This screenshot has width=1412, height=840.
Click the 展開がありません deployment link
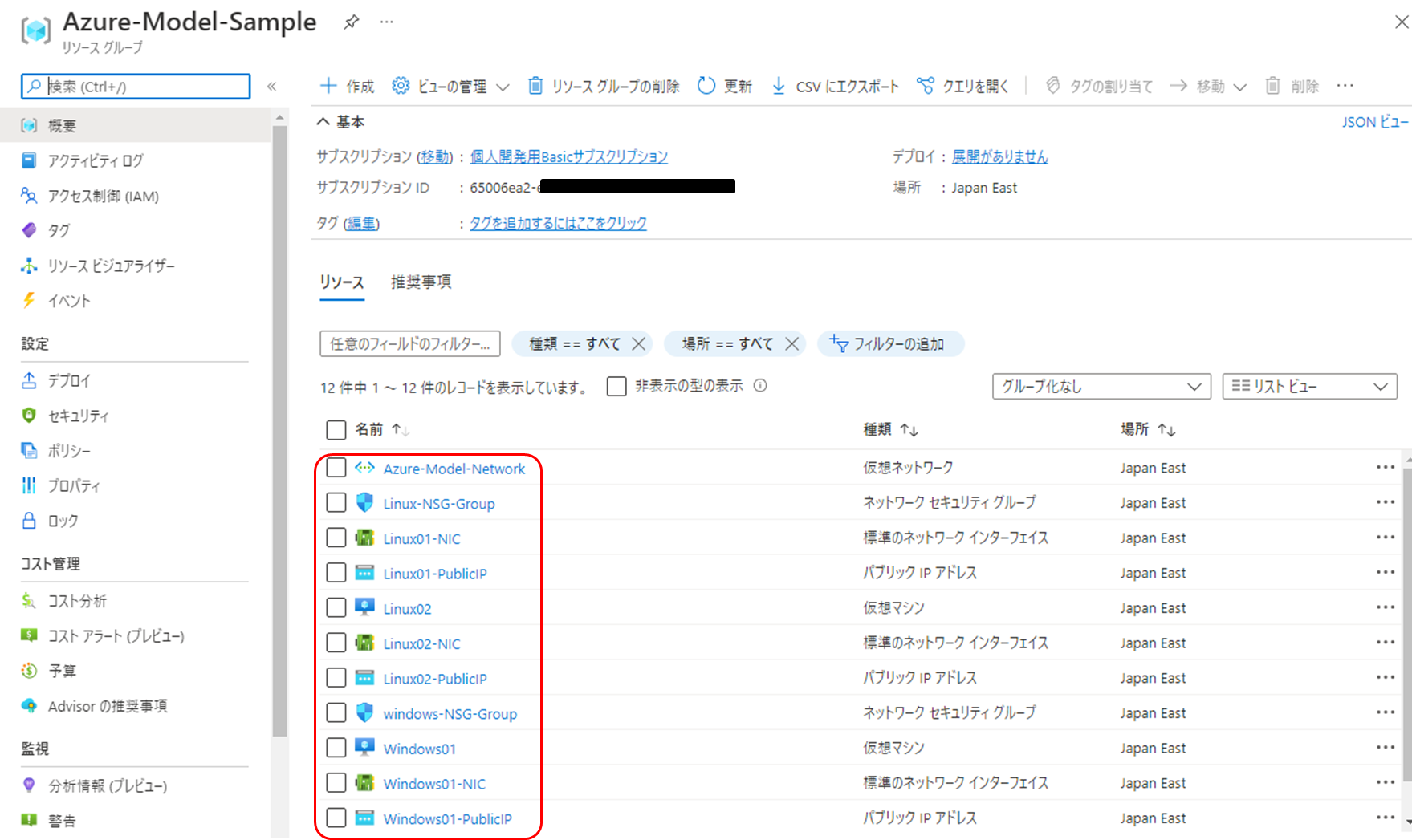[999, 156]
